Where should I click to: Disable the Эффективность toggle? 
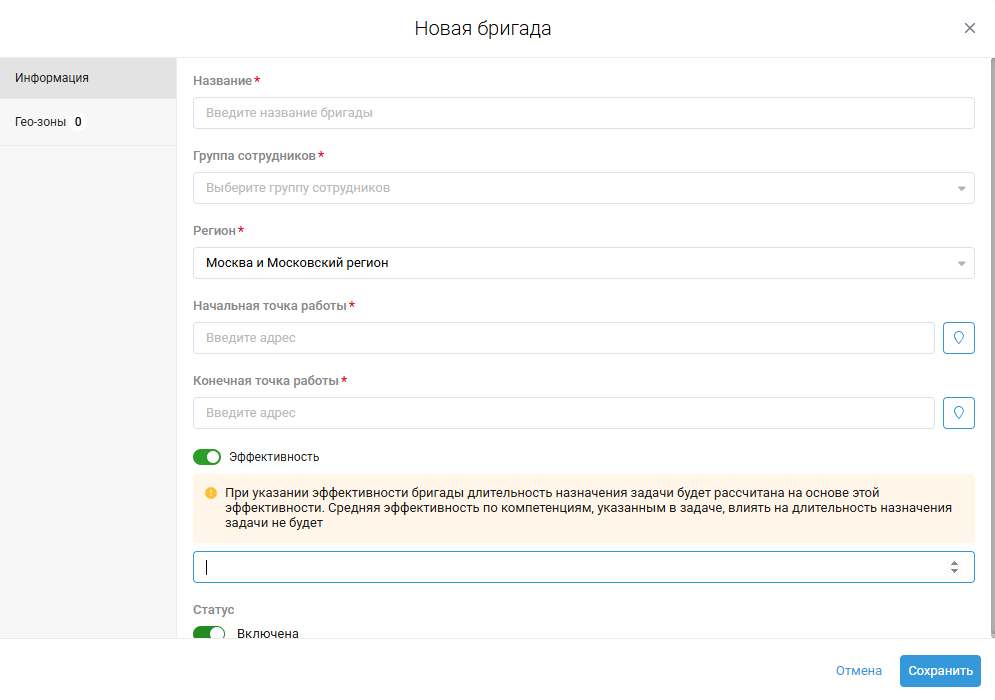pos(207,457)
